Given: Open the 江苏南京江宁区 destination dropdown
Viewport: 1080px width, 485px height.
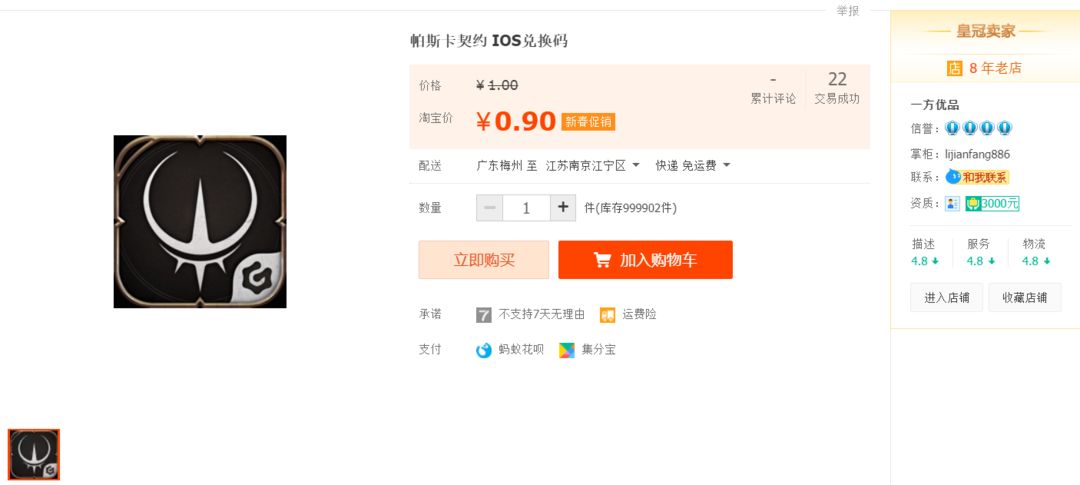Looking at the screenshot, I should [592, 165].
